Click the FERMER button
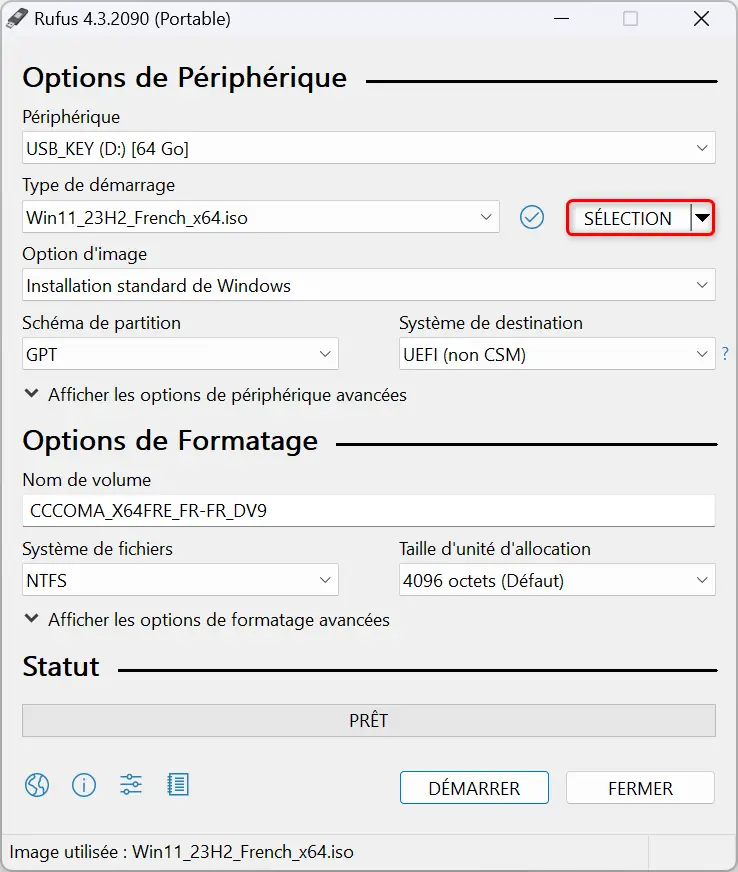 (640, 787)
